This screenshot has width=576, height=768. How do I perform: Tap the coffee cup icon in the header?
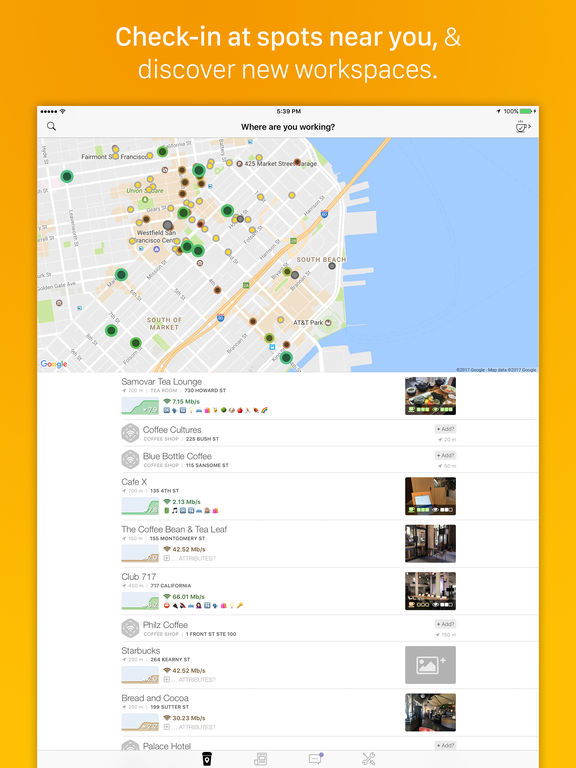pyautogui.click(x=523, y=126)
